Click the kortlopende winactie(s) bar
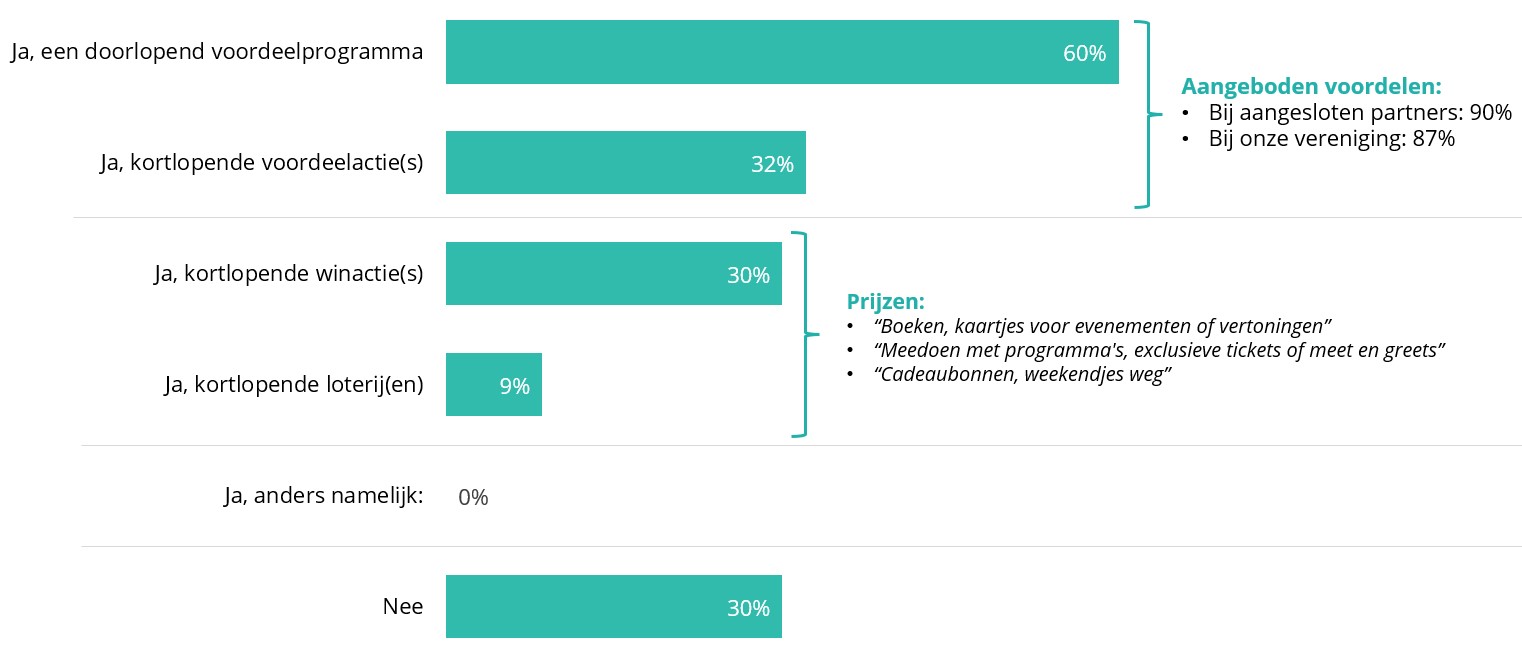The image size is (1522, 650). pyautogui.click(x=612, y=273)
